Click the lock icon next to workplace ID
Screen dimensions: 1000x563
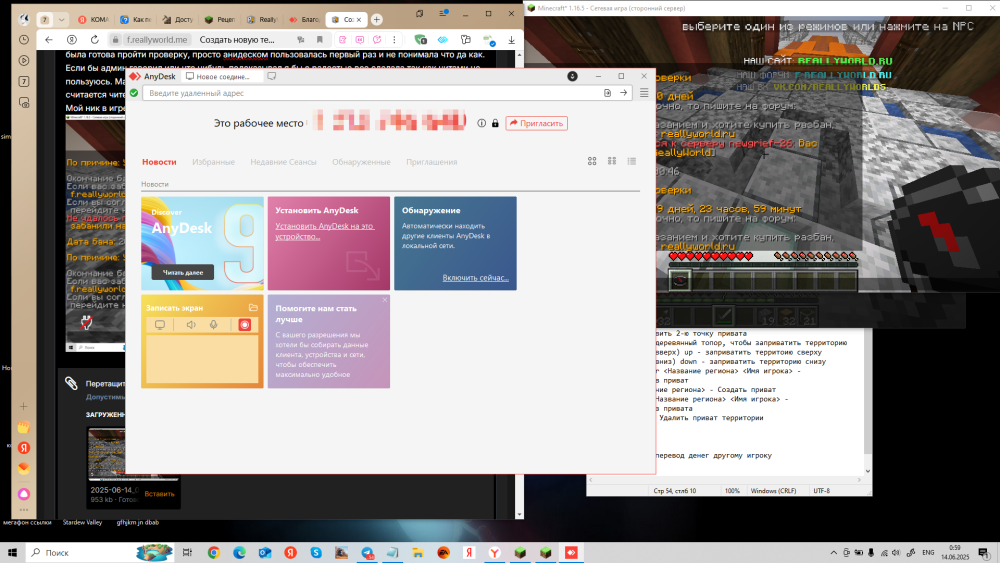coord(495,123)
